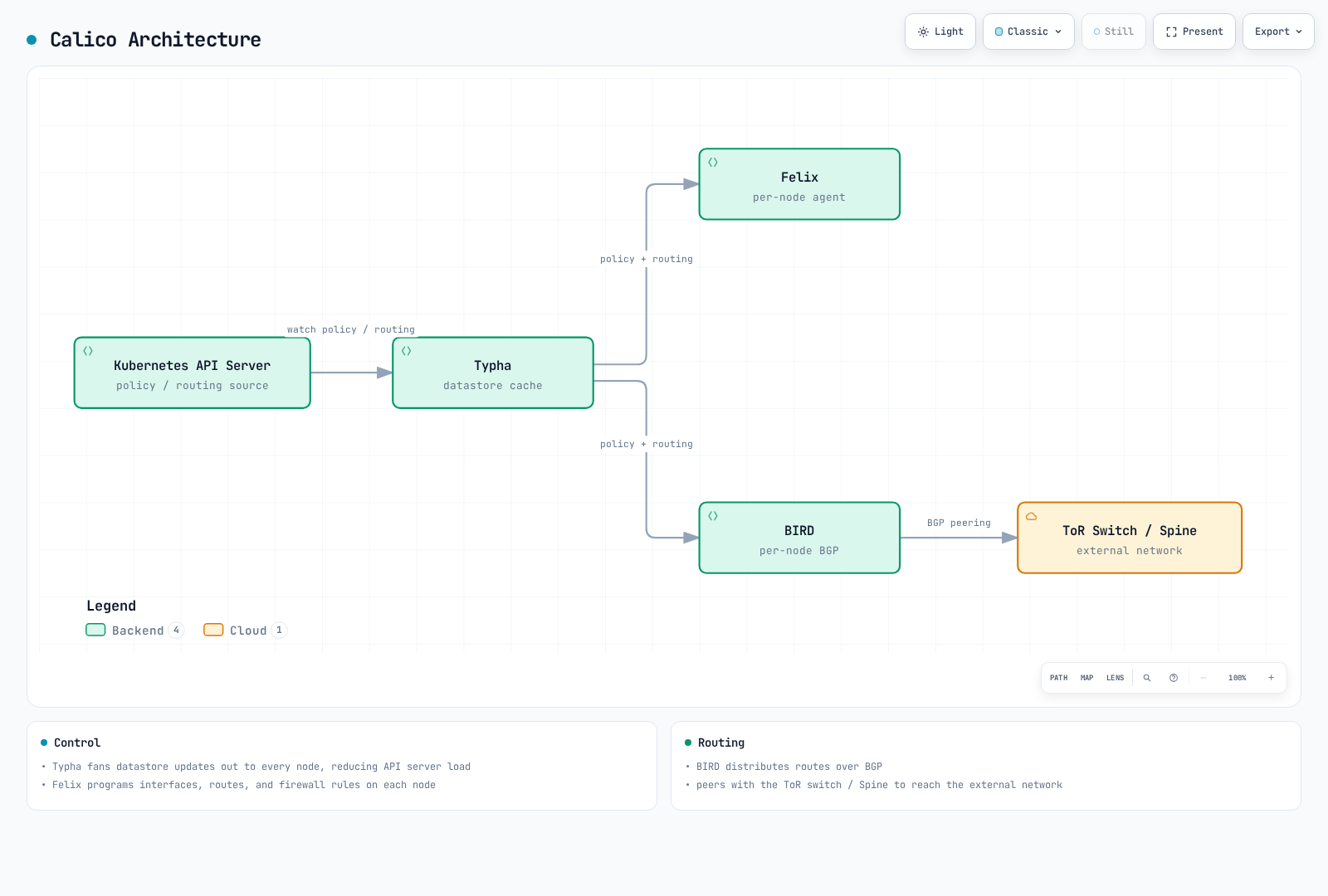Click "Typha fans datastore updates" bullet
The image size is (1328, 896).
tap(261, 767)
